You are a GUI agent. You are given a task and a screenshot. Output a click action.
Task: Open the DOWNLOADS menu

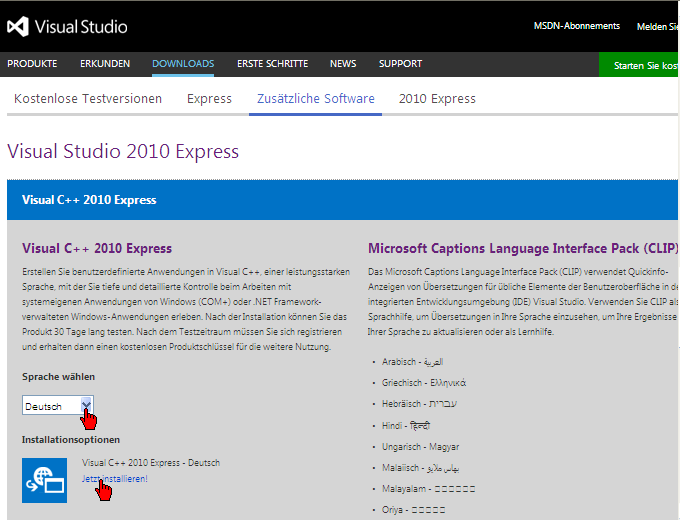coord(183,64)
